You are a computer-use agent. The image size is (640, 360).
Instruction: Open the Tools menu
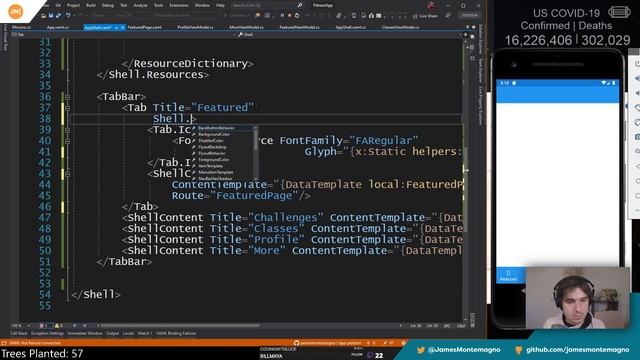click(158, 5)
